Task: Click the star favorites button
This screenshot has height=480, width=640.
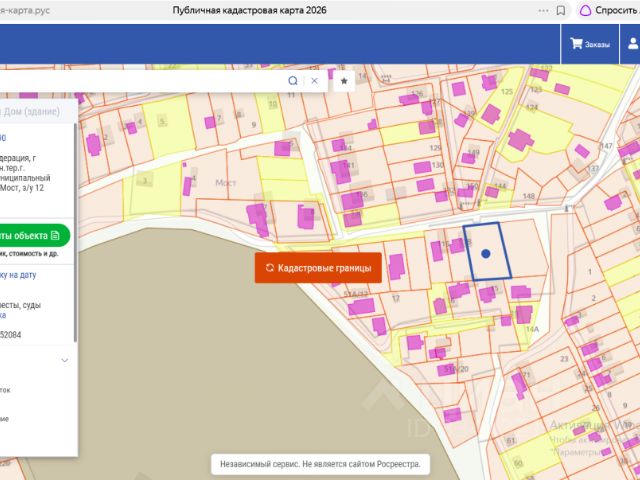Action: 344,81
